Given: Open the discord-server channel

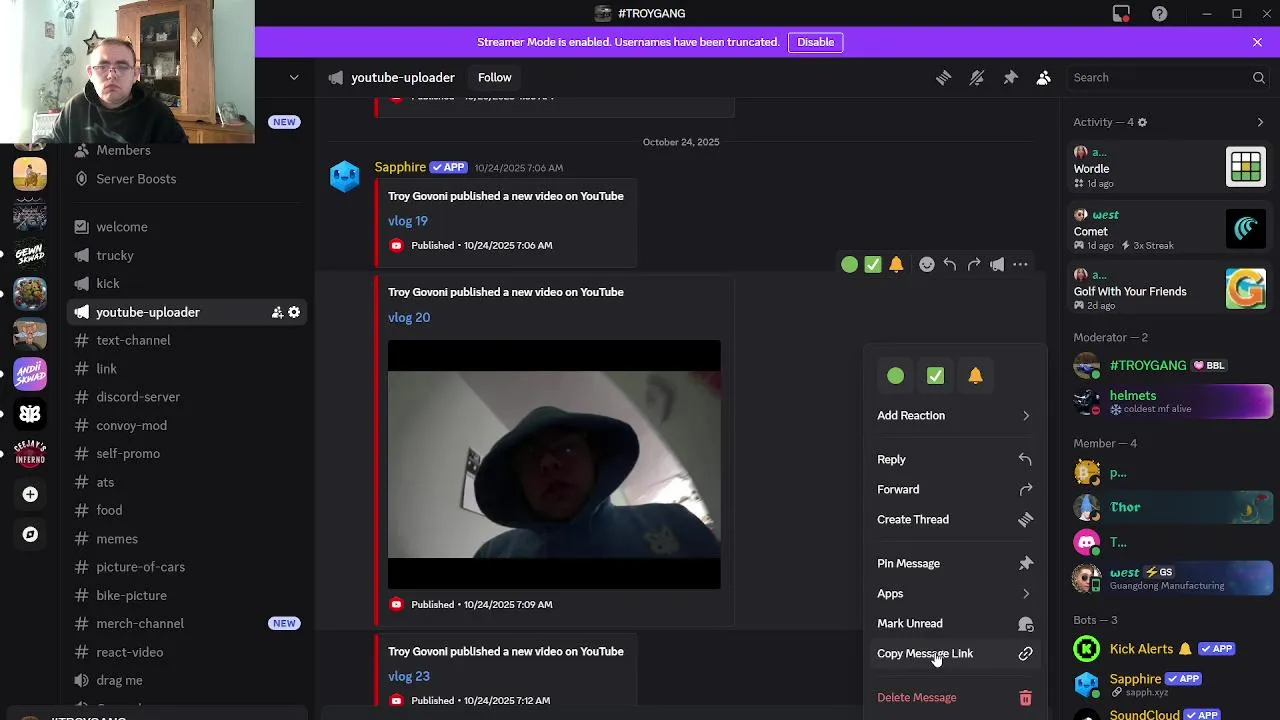Looking at the screenshot, I should [189, 397].
